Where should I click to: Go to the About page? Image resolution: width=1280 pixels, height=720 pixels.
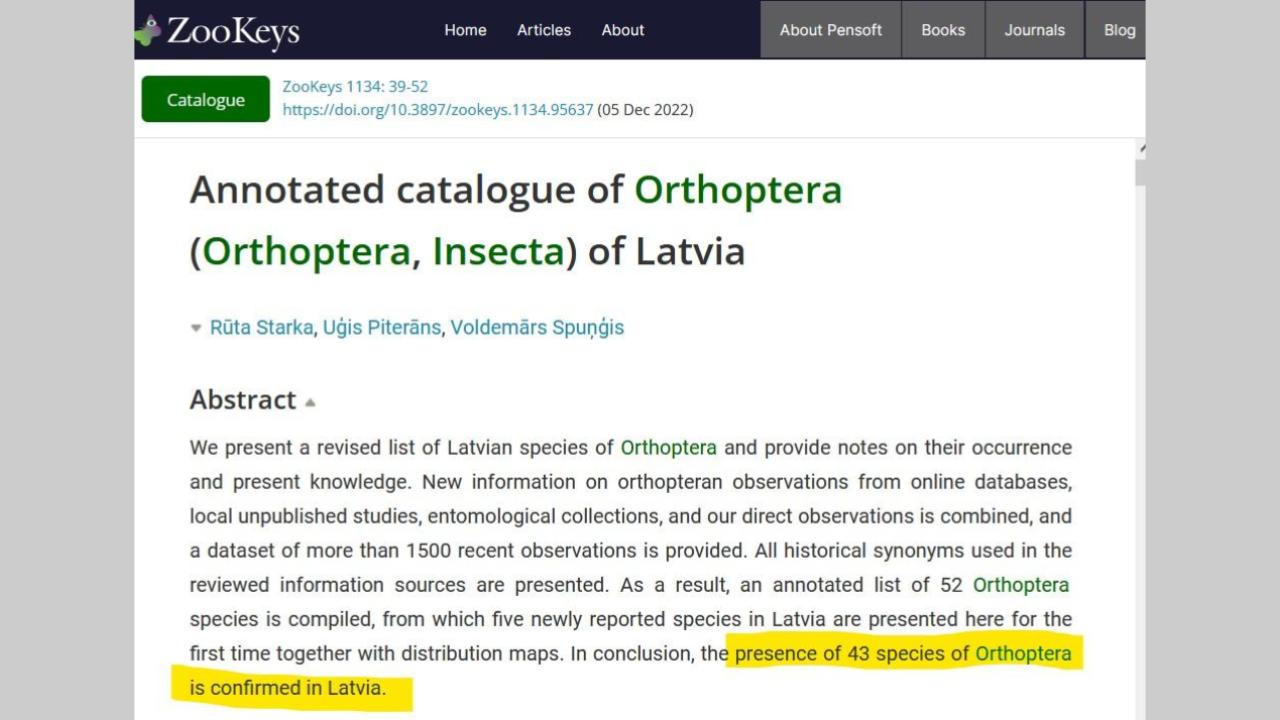pyautogui.click(x=622, y=30)
